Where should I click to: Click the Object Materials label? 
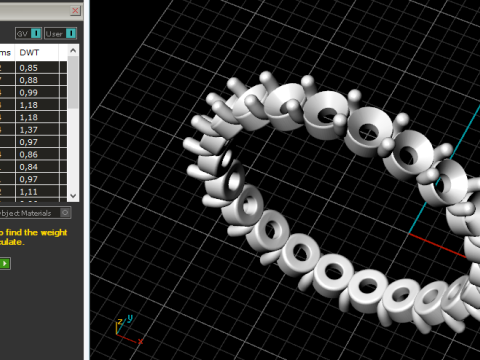coord(25,213)
